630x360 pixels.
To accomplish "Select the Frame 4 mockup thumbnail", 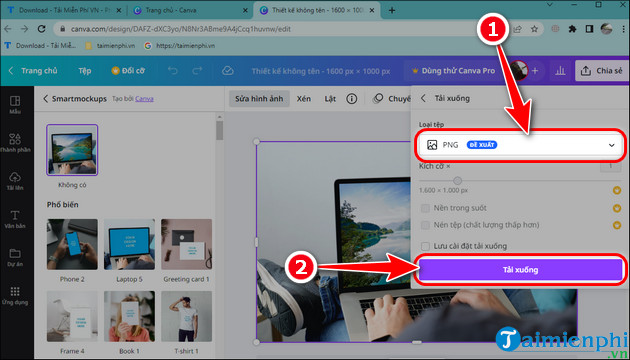I will point(72,317).
